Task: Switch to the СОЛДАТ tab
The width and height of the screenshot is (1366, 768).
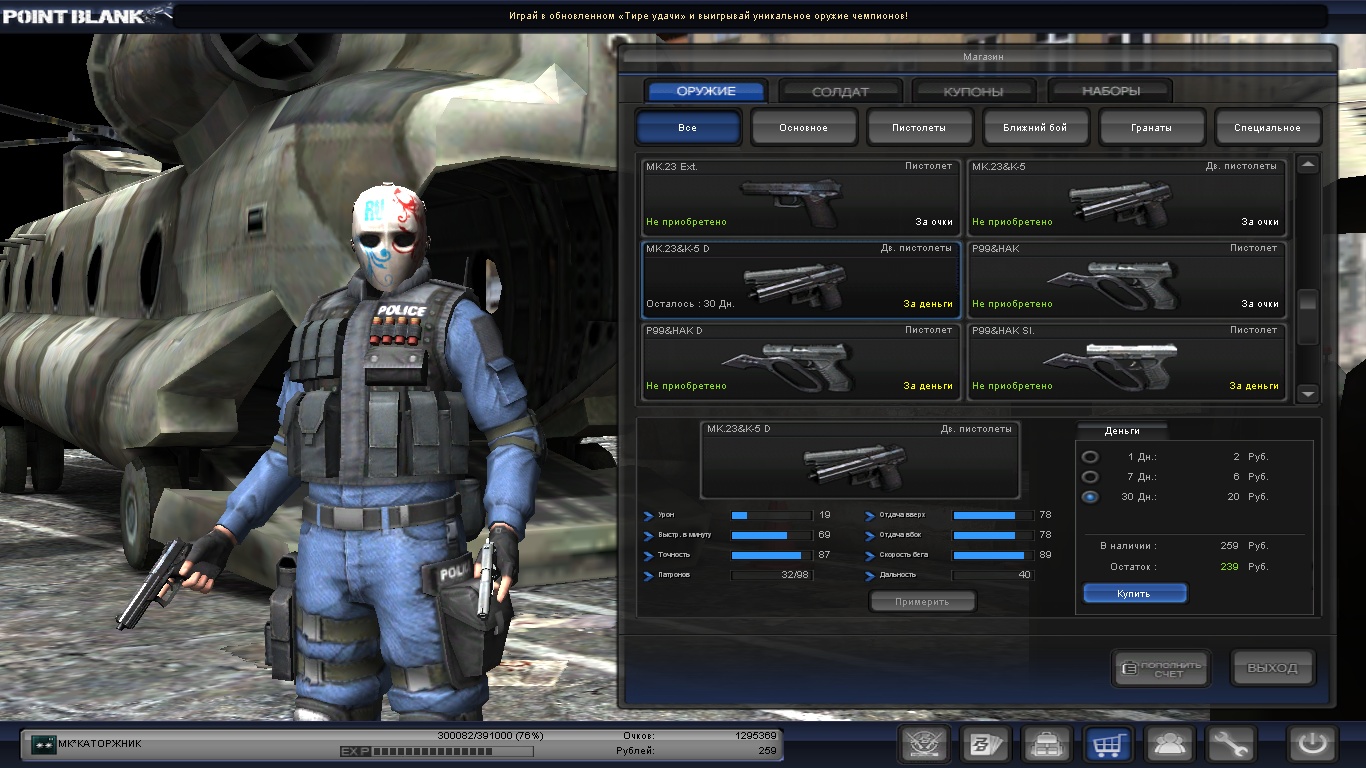Action: [x=841, y=91]
